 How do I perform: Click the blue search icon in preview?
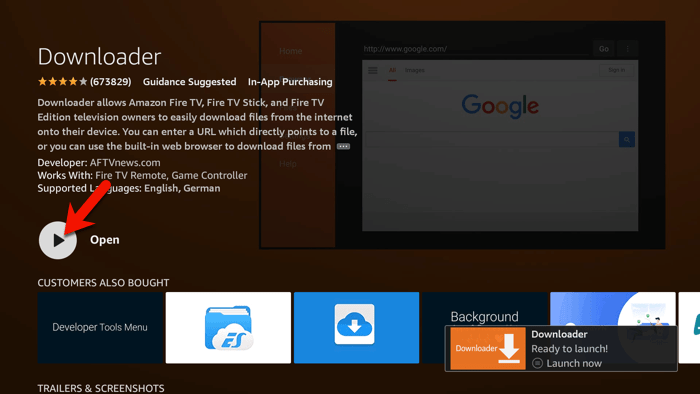pos(627,140)
